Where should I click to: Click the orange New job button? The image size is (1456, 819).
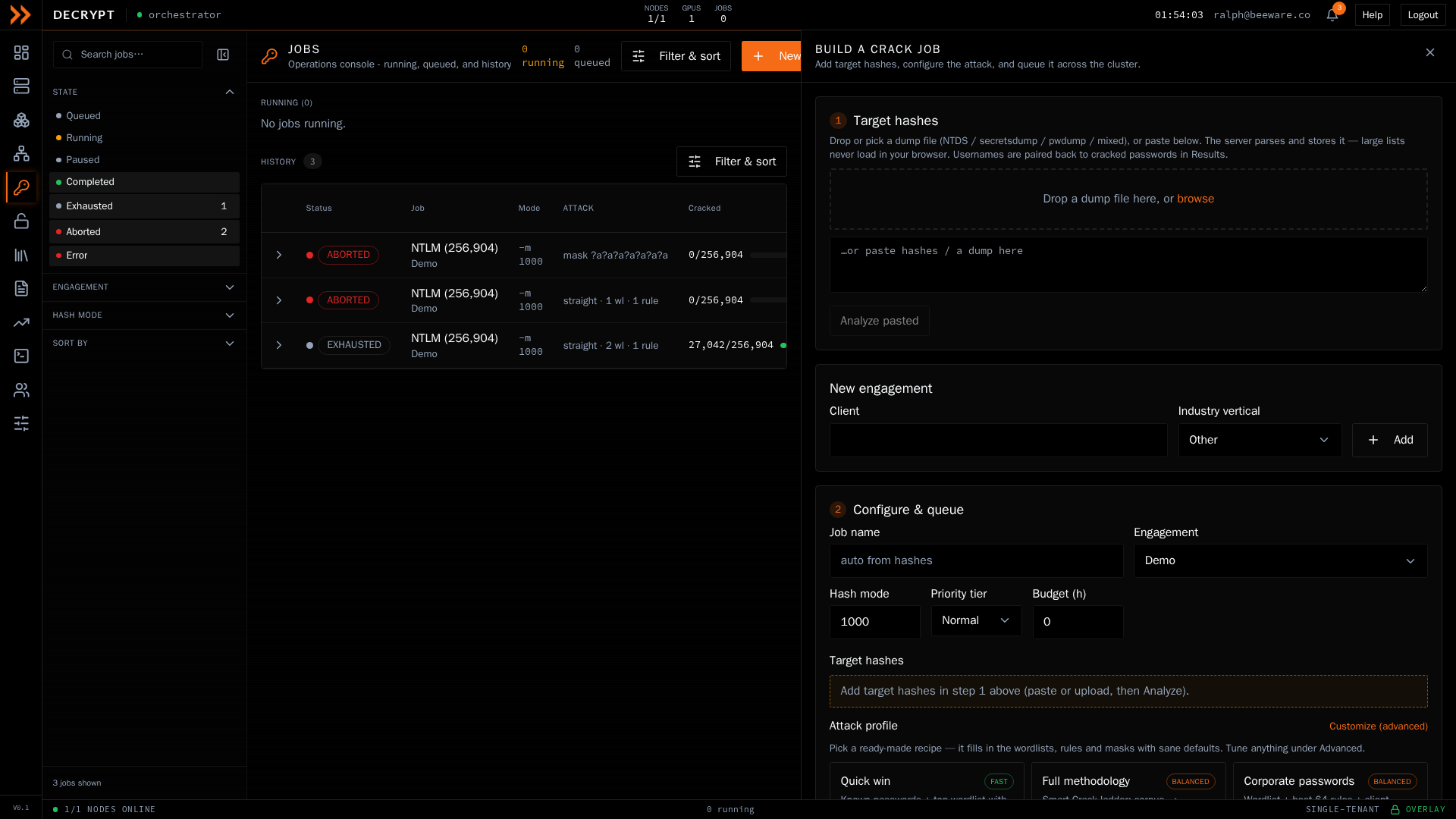click(771, 56)
